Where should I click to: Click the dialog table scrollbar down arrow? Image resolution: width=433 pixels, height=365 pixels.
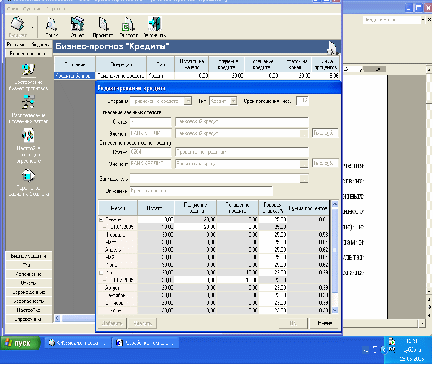pyautogui.click(x=335, y=310)
